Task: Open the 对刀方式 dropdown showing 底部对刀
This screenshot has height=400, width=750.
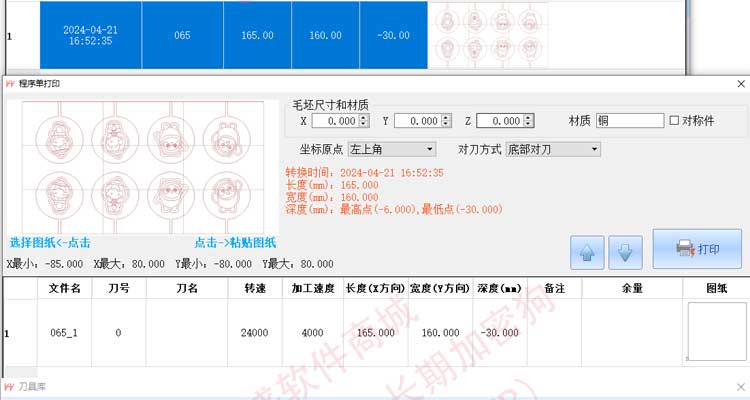Action: coord(552,149)
